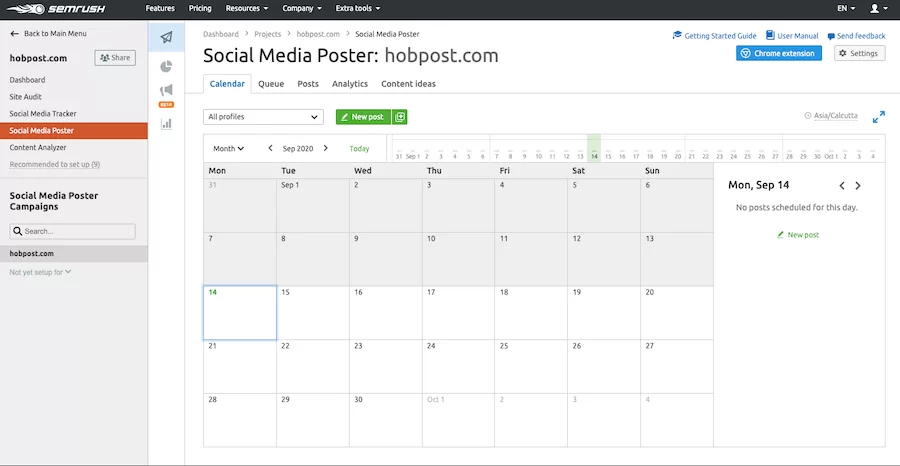Open the Resources menu

pos(247,8)
